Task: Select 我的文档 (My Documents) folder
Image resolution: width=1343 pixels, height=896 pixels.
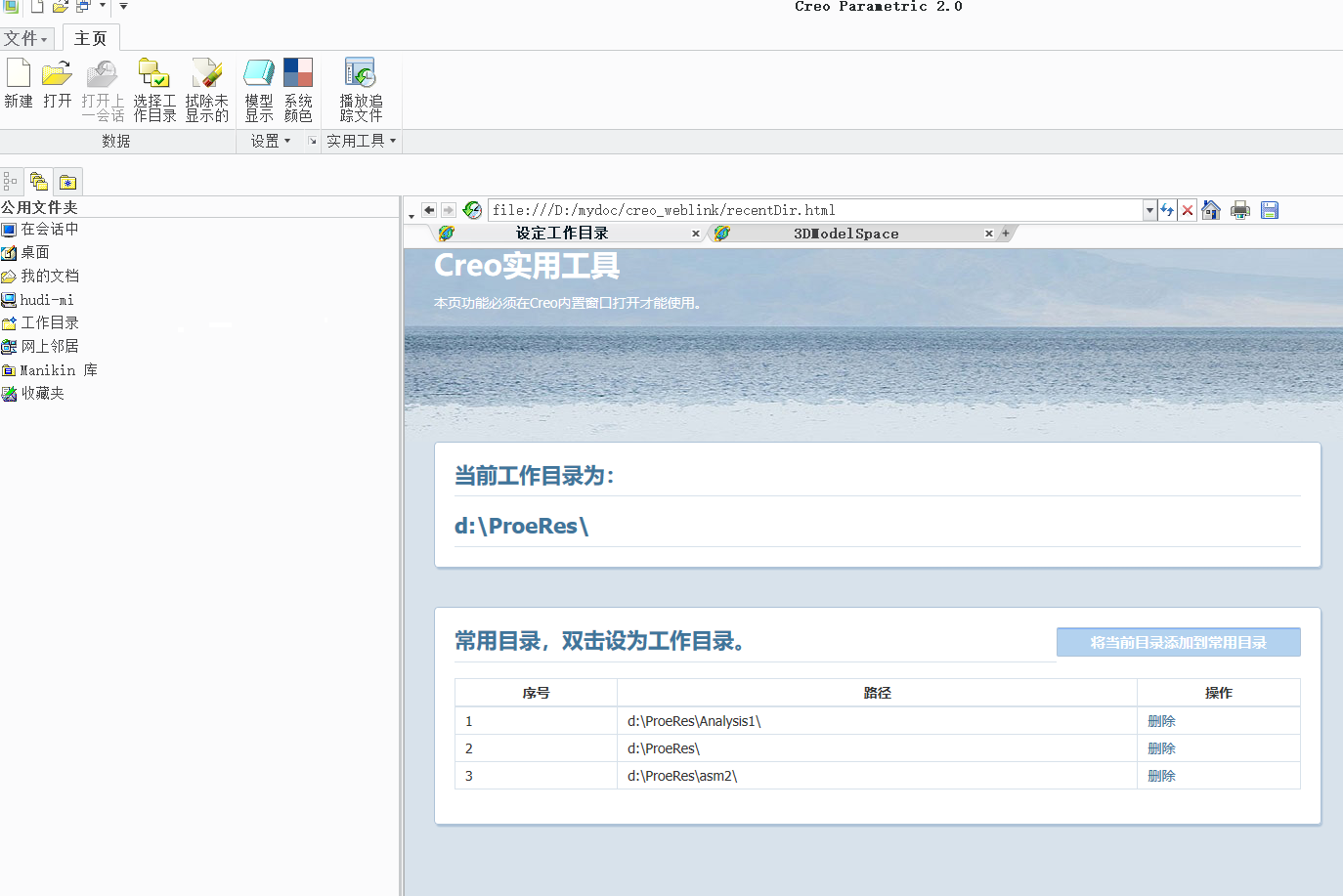Action: pyautogui.click(x=40, y=276)
